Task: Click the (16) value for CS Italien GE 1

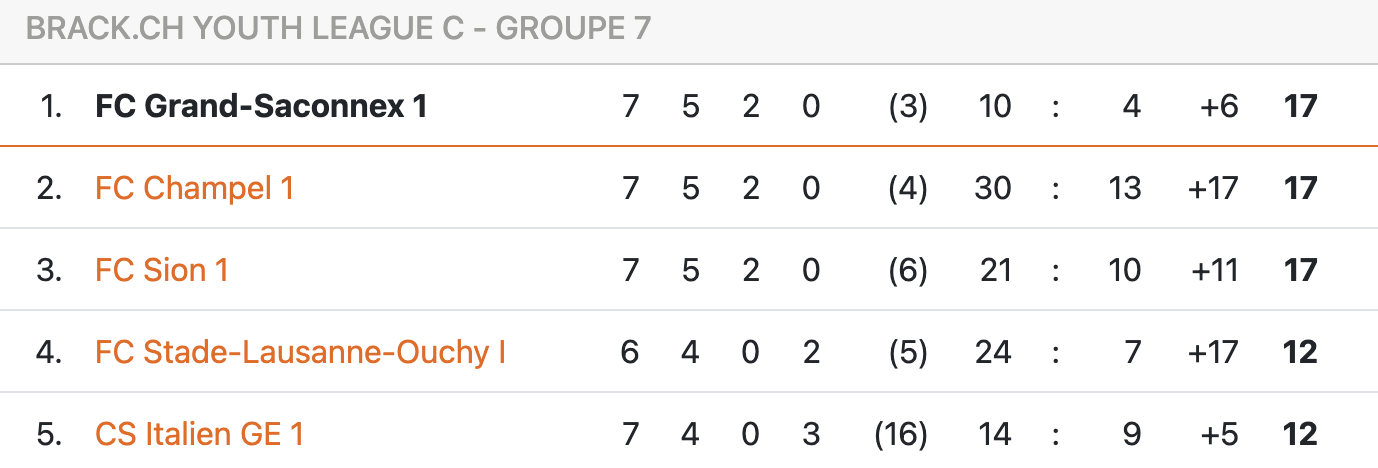Action: click(x=901, y=434)
